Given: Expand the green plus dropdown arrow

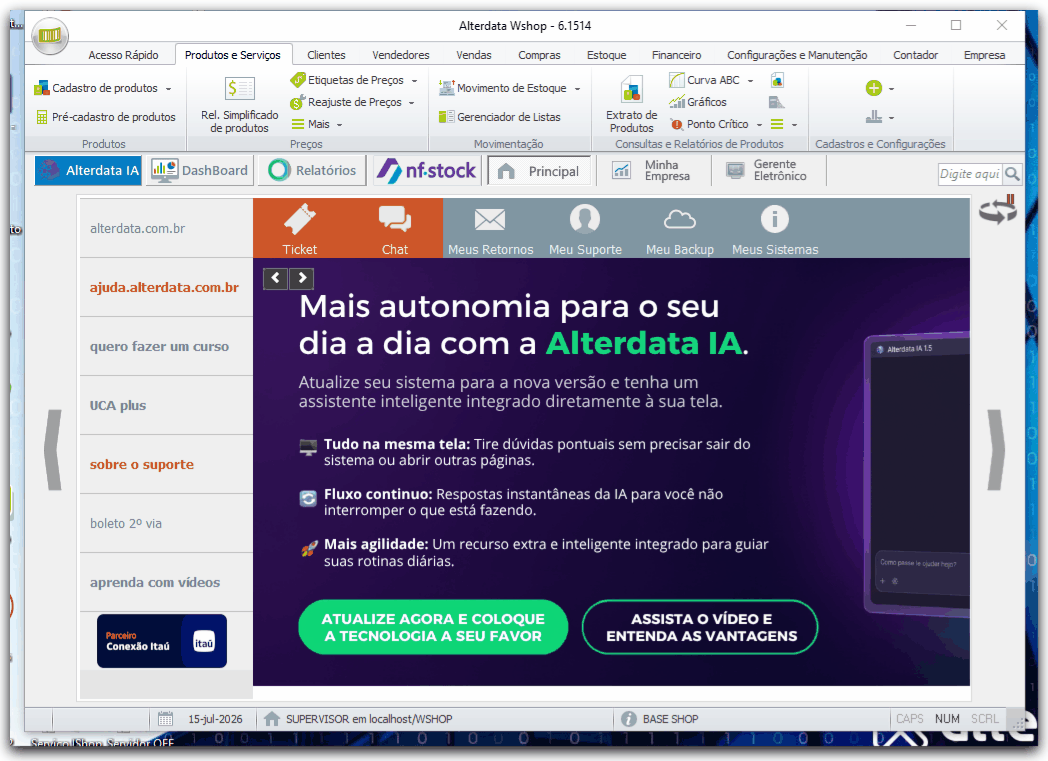Looking at the screenshot, I should 891,89.
